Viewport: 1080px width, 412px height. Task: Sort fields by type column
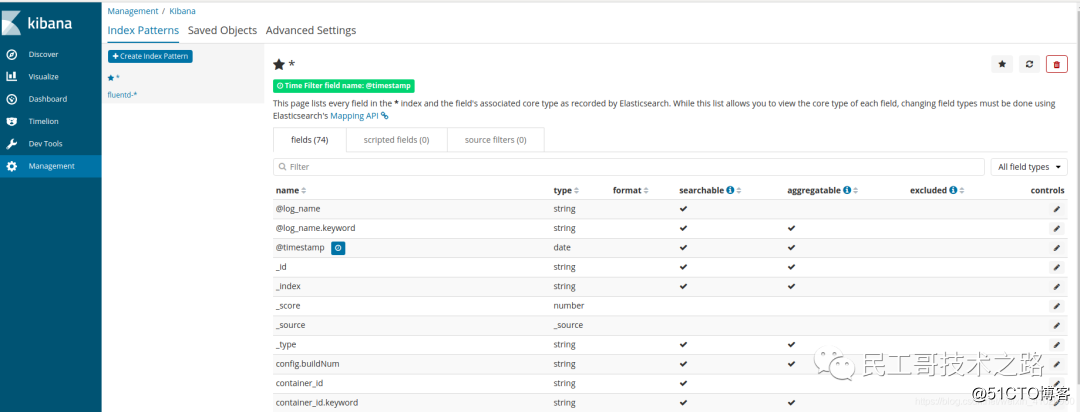coord(566,190)
